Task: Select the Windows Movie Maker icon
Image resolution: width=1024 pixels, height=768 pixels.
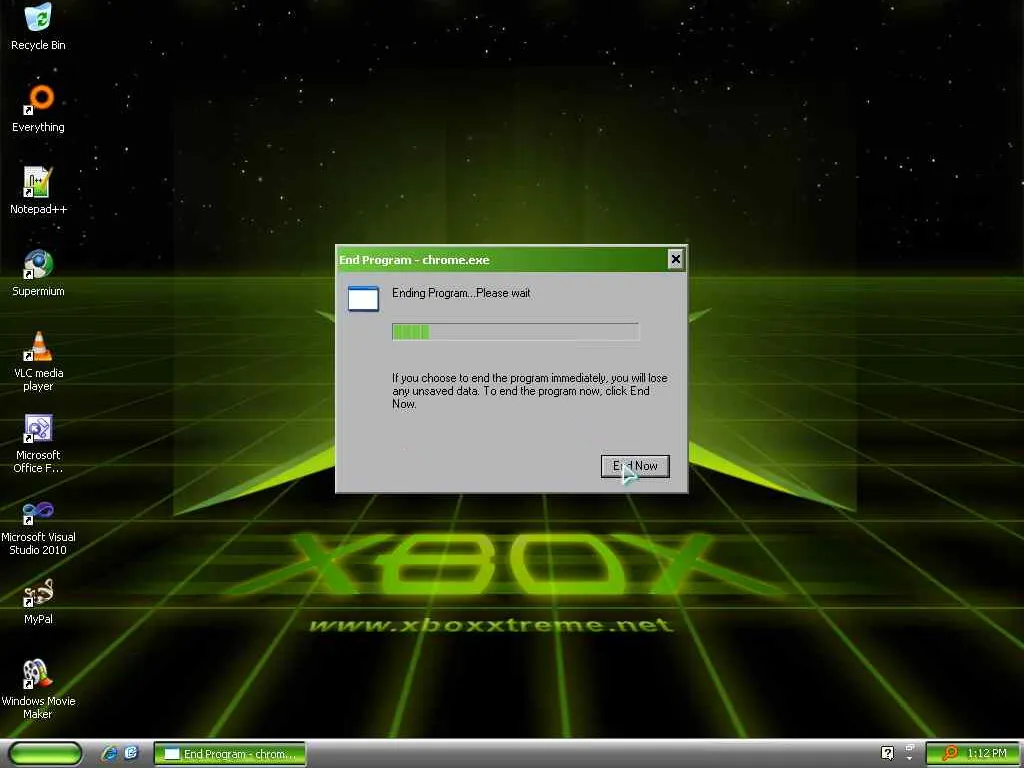Action: pyautogui.click(x=38, y=689)
